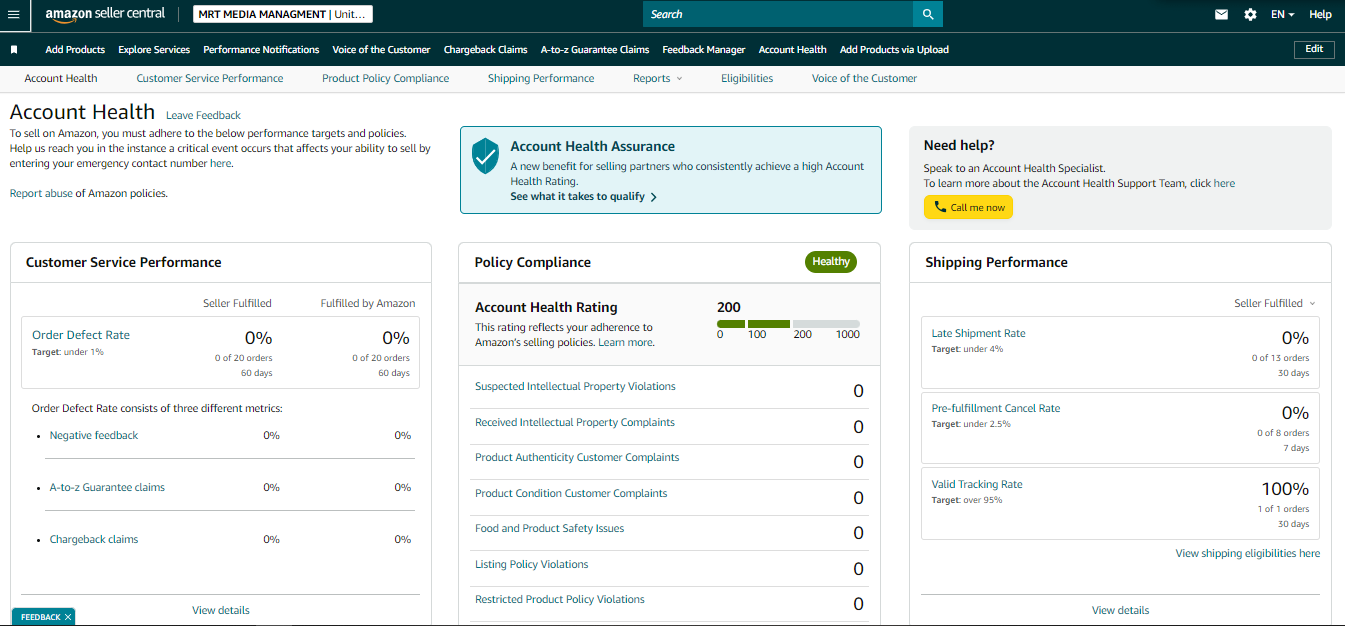
Task: Open the Pre-fulfillment Cancel Rate link
Action: (996, 408)
